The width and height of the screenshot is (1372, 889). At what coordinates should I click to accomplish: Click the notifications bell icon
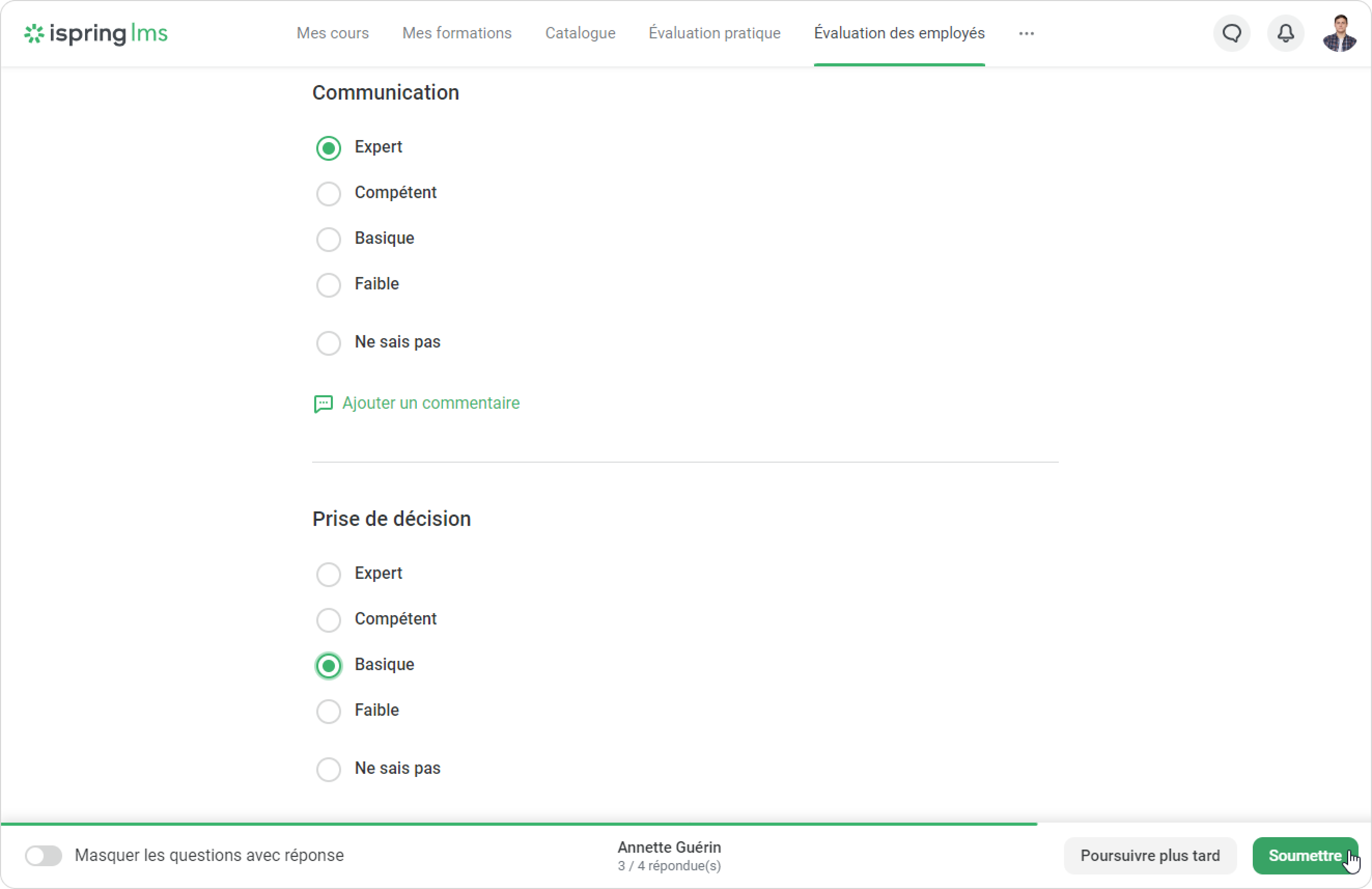click(x=1285, y=33)
